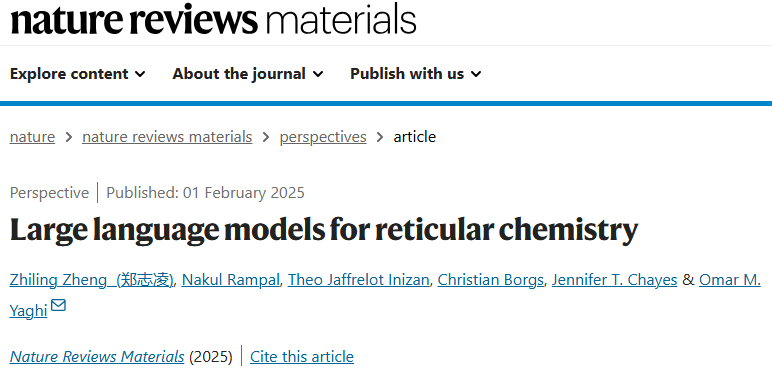Open Jennifer T. Chayes author link
Screen dimensions: 772x383
614,280
